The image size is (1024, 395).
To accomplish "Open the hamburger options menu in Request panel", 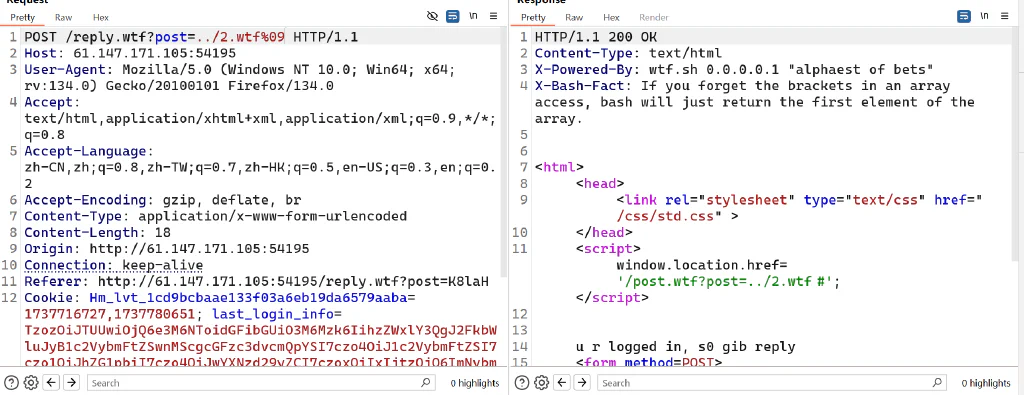I will (494, 16).
